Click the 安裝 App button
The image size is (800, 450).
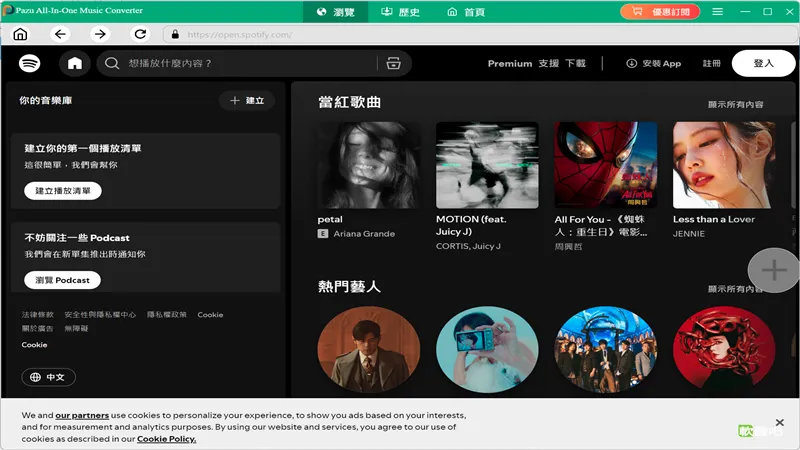654,63
